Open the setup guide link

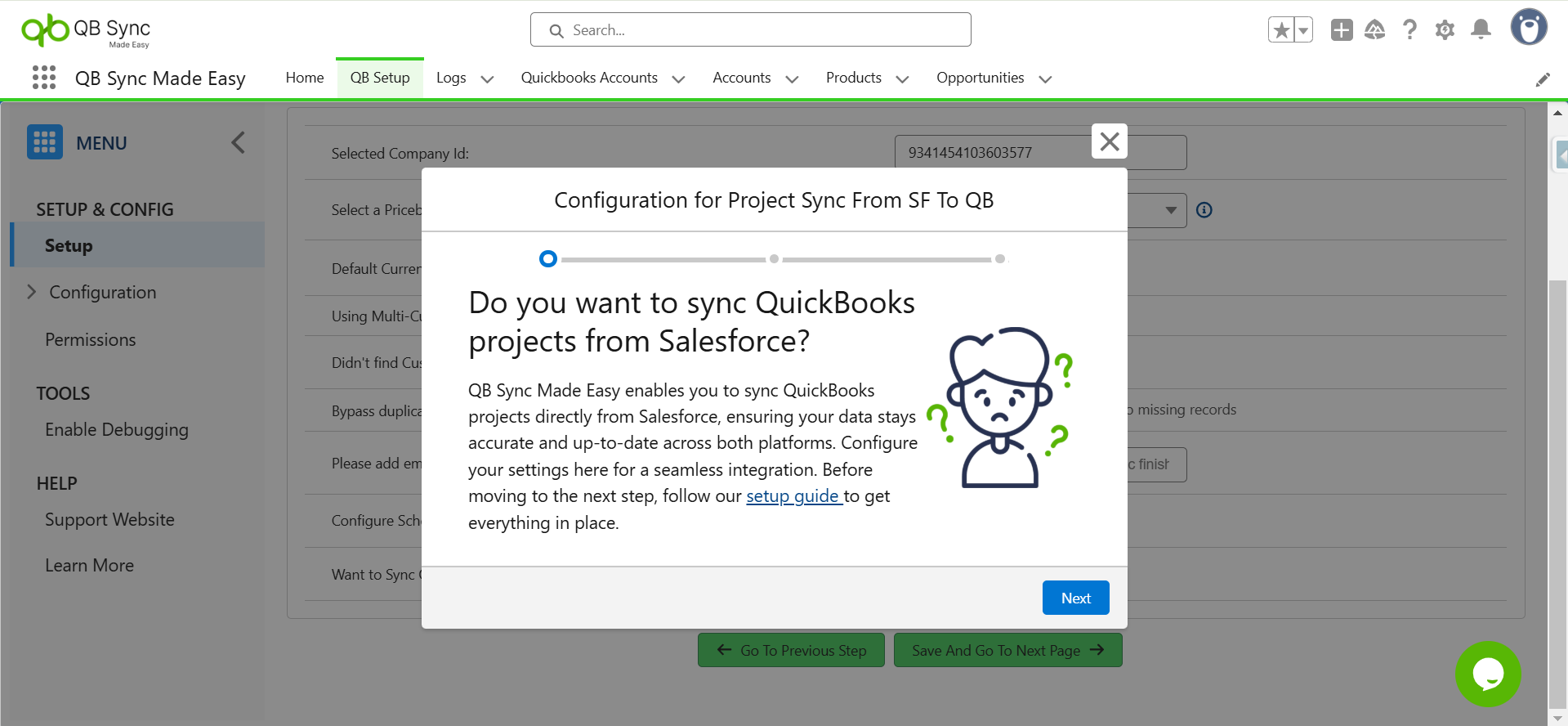[x=793, y=496]
